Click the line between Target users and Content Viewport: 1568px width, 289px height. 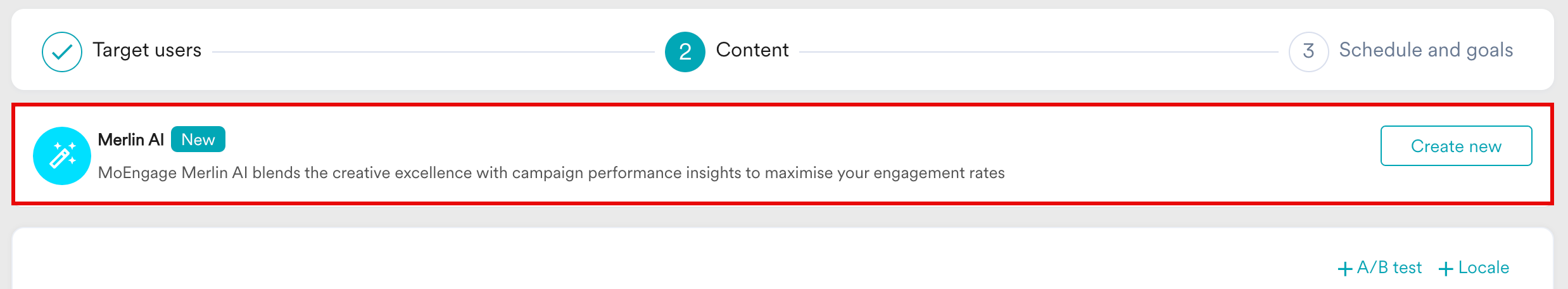(x=433, y=52)
